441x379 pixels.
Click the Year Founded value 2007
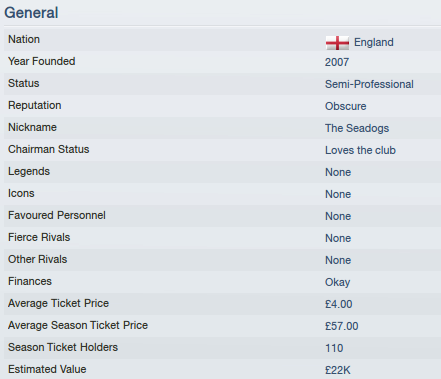(x=337, y=62)
